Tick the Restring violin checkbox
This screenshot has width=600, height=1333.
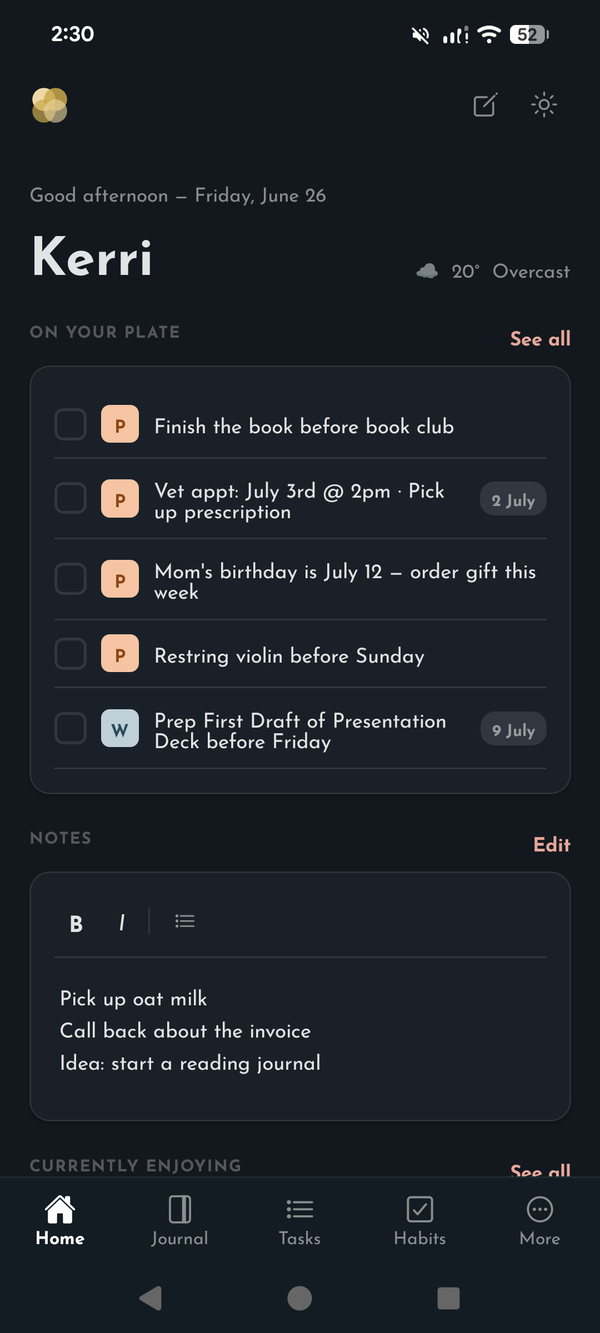point(70,654)
